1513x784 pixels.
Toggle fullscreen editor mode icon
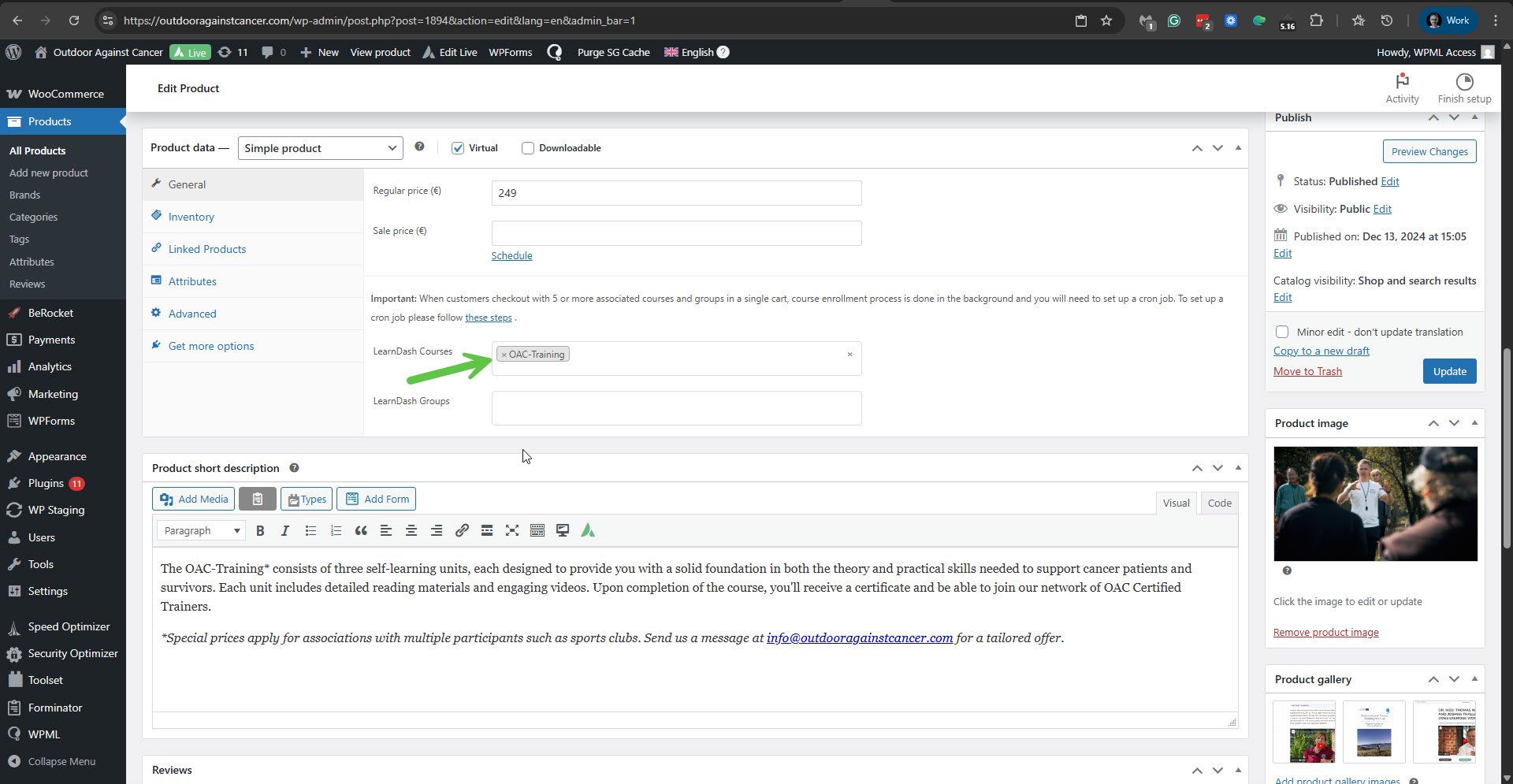tap(512, 531)
